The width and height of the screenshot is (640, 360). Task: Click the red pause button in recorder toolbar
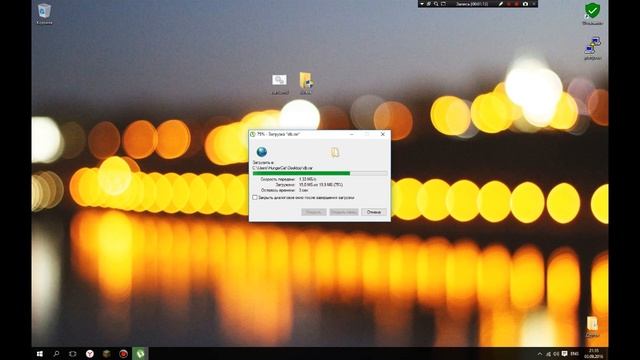point(509,4)
